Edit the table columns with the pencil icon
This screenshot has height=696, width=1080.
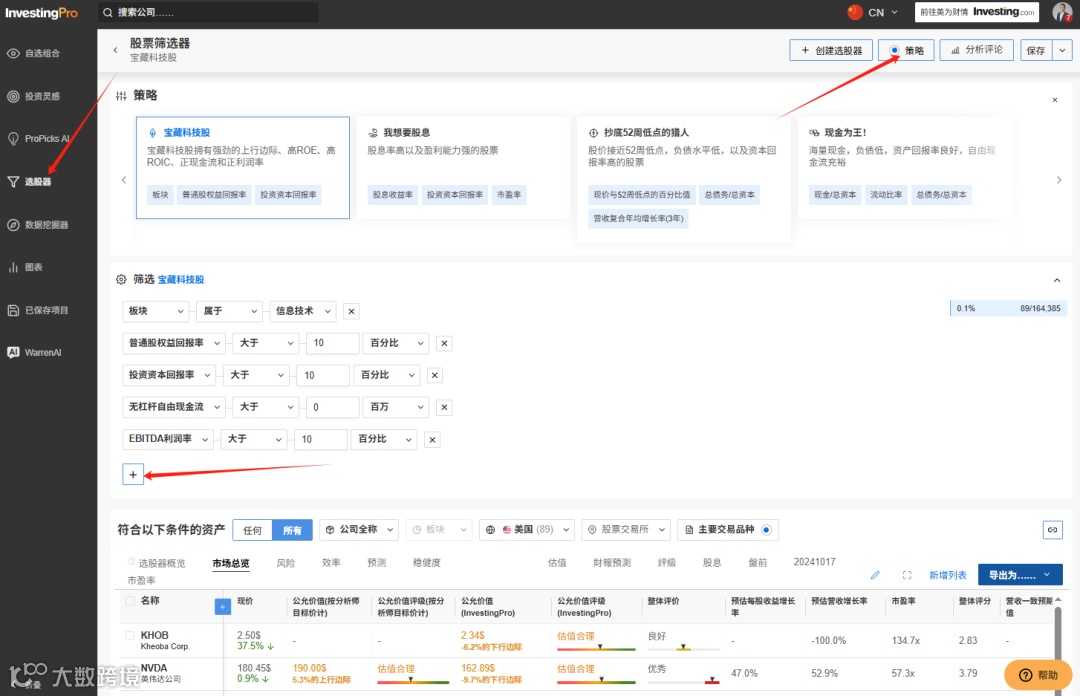pyautogui.click(x=875, y=575)
